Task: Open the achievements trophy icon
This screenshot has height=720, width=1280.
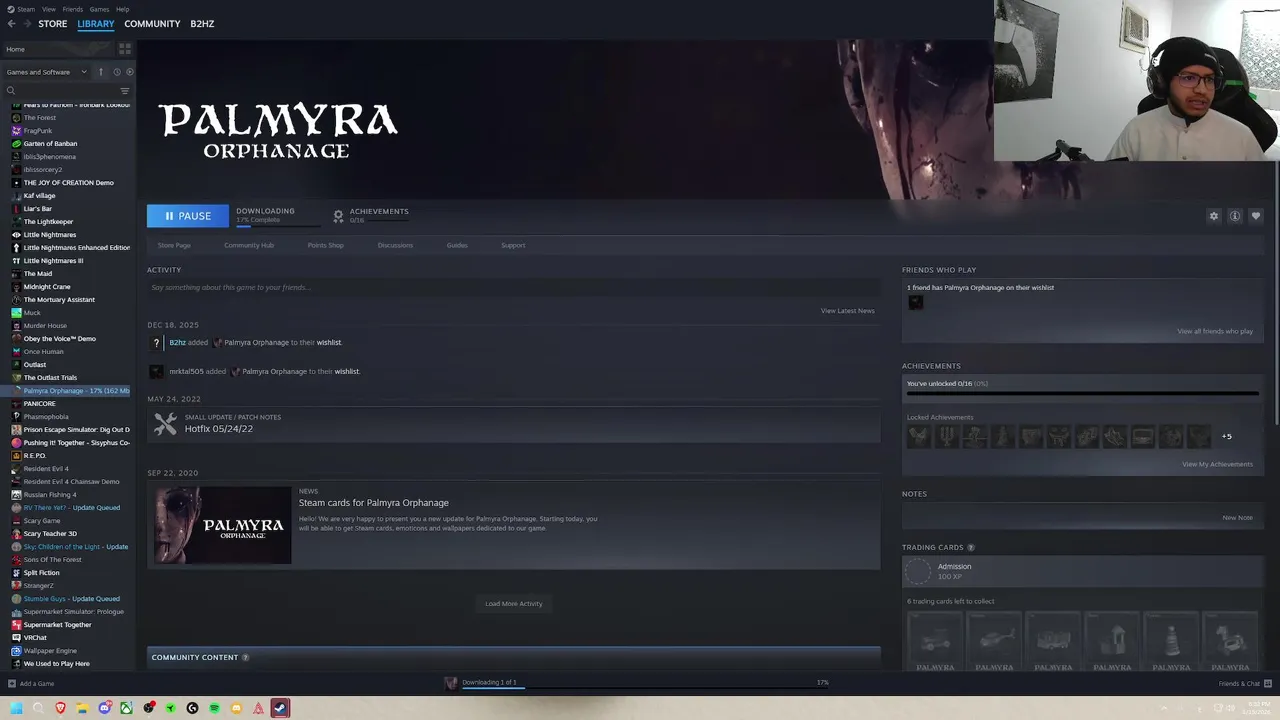Action: tap(338, 216)
